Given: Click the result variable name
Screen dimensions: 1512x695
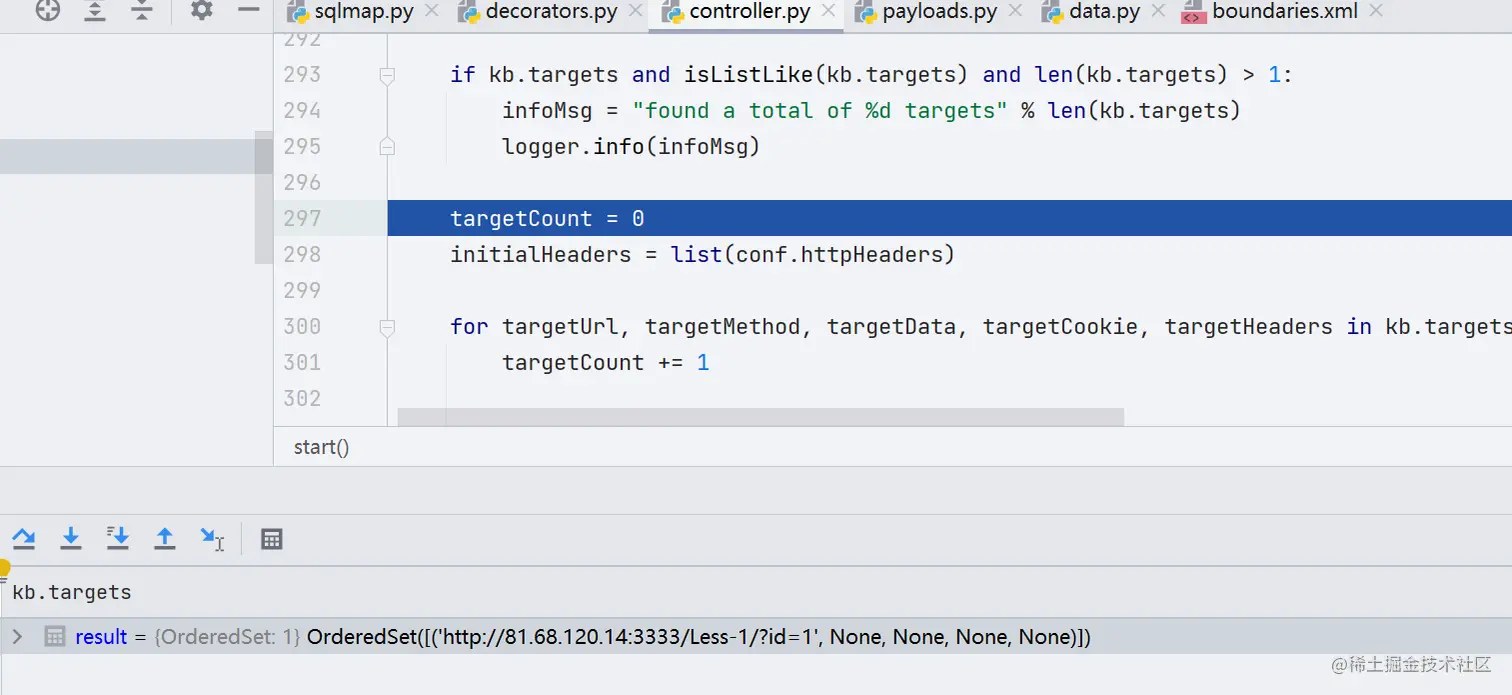Looking at the screenshot, I should (x=101, y=637).
